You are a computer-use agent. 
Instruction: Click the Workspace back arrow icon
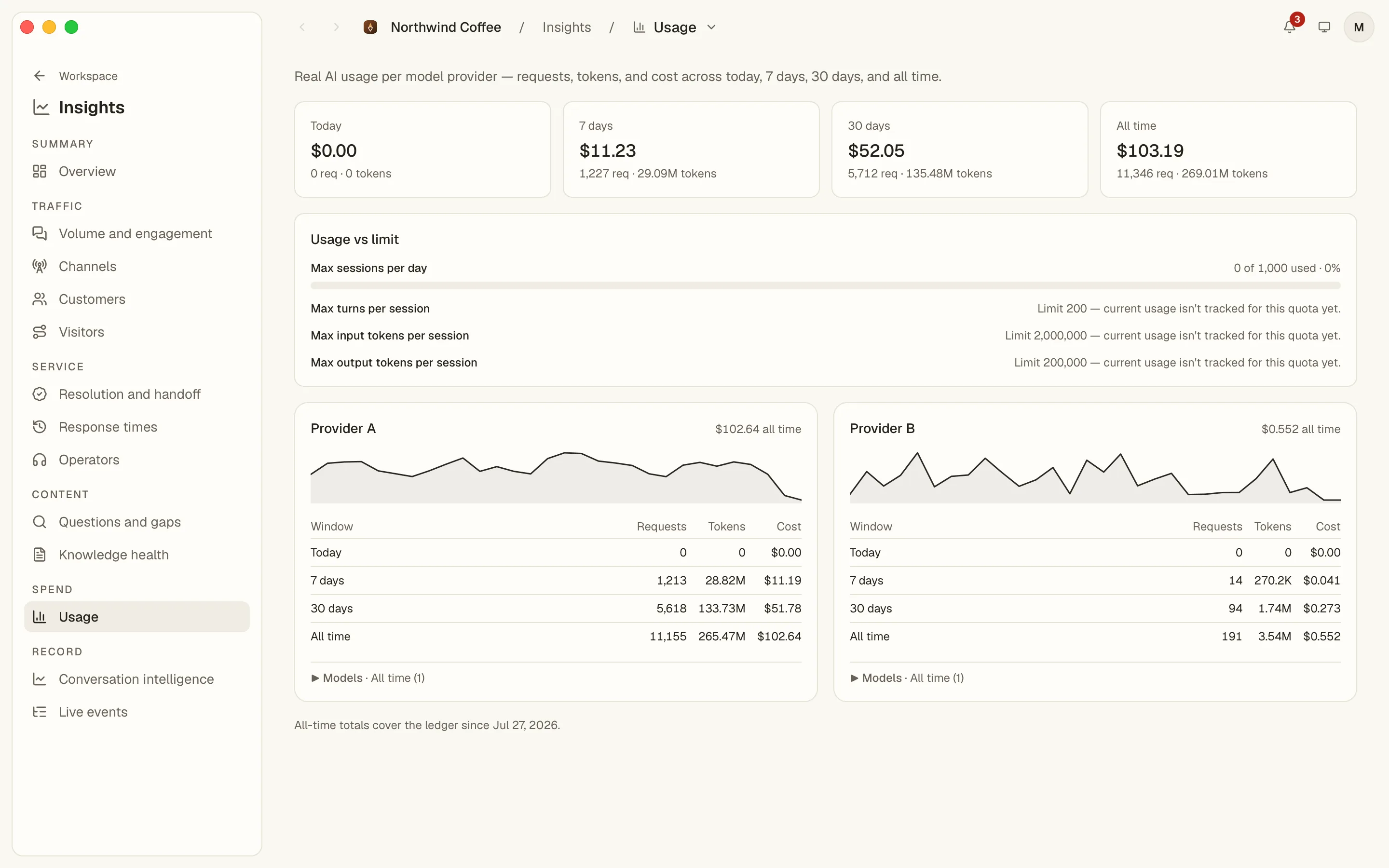pyautogui.click(x=40, y=76)
